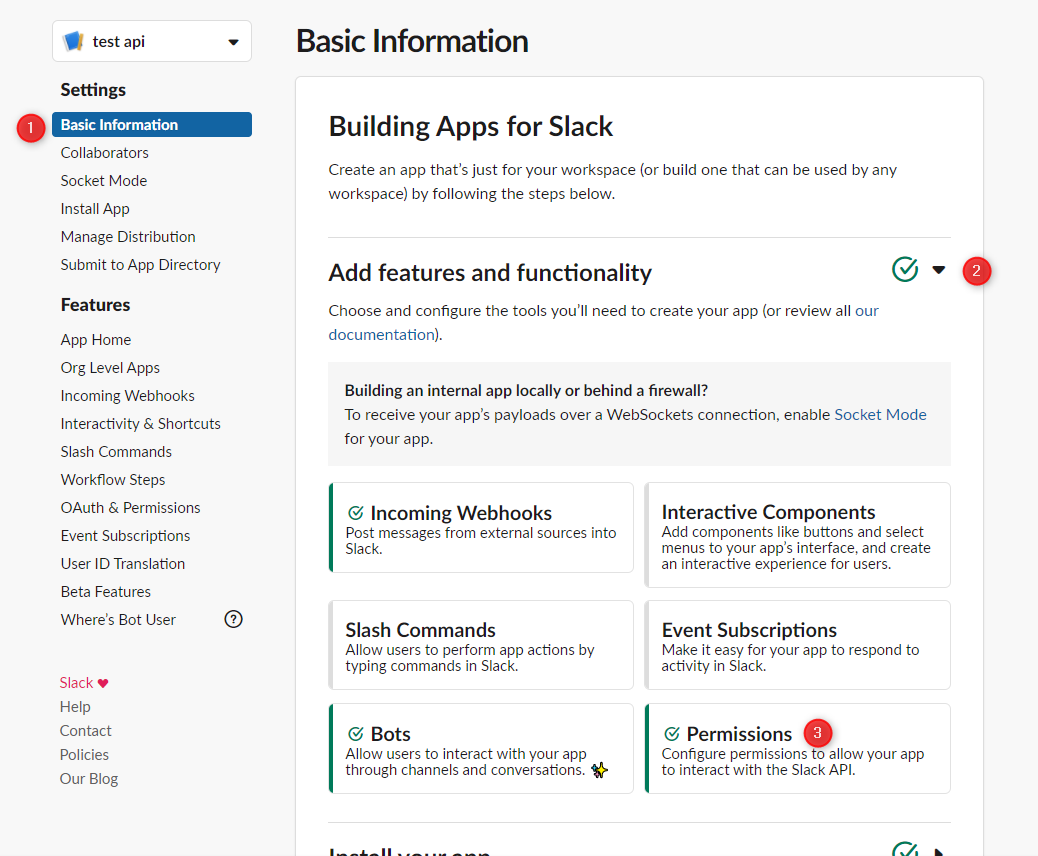
Task: Click the green checkmark beside Add features
Action: 905,269
